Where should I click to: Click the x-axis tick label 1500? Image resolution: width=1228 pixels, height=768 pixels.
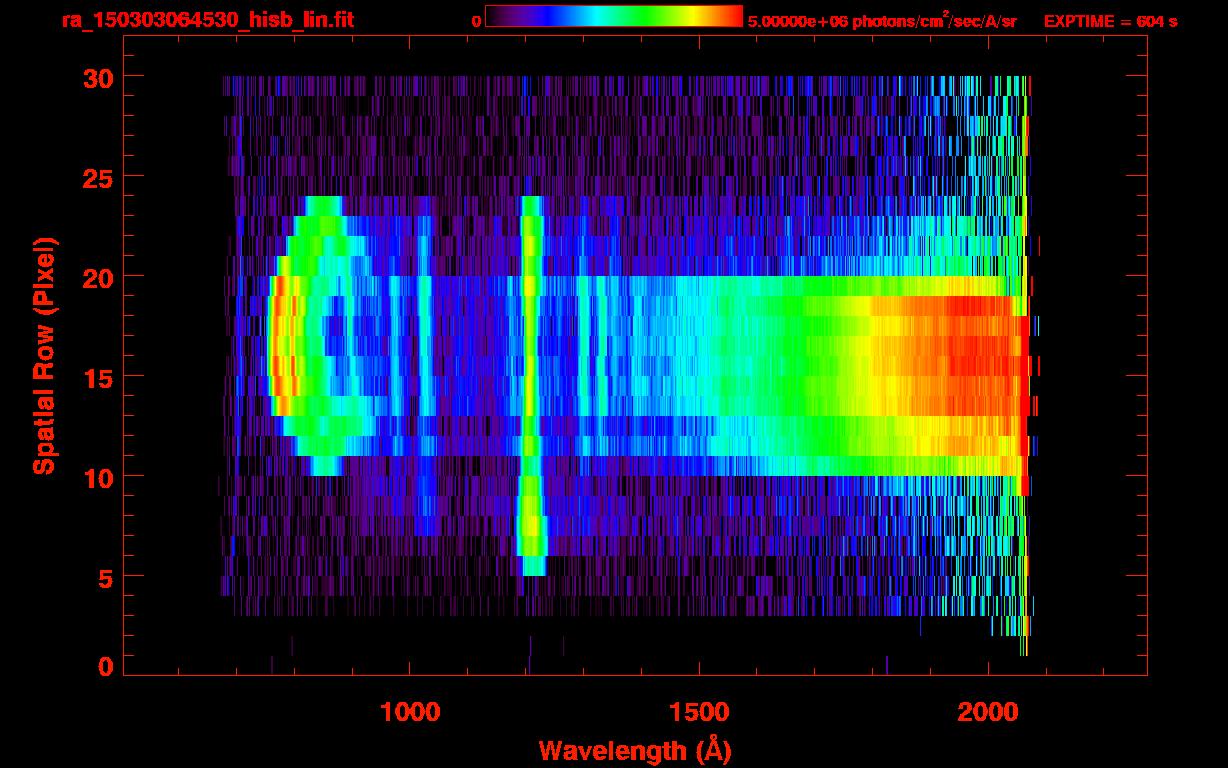tap(698, 712)
